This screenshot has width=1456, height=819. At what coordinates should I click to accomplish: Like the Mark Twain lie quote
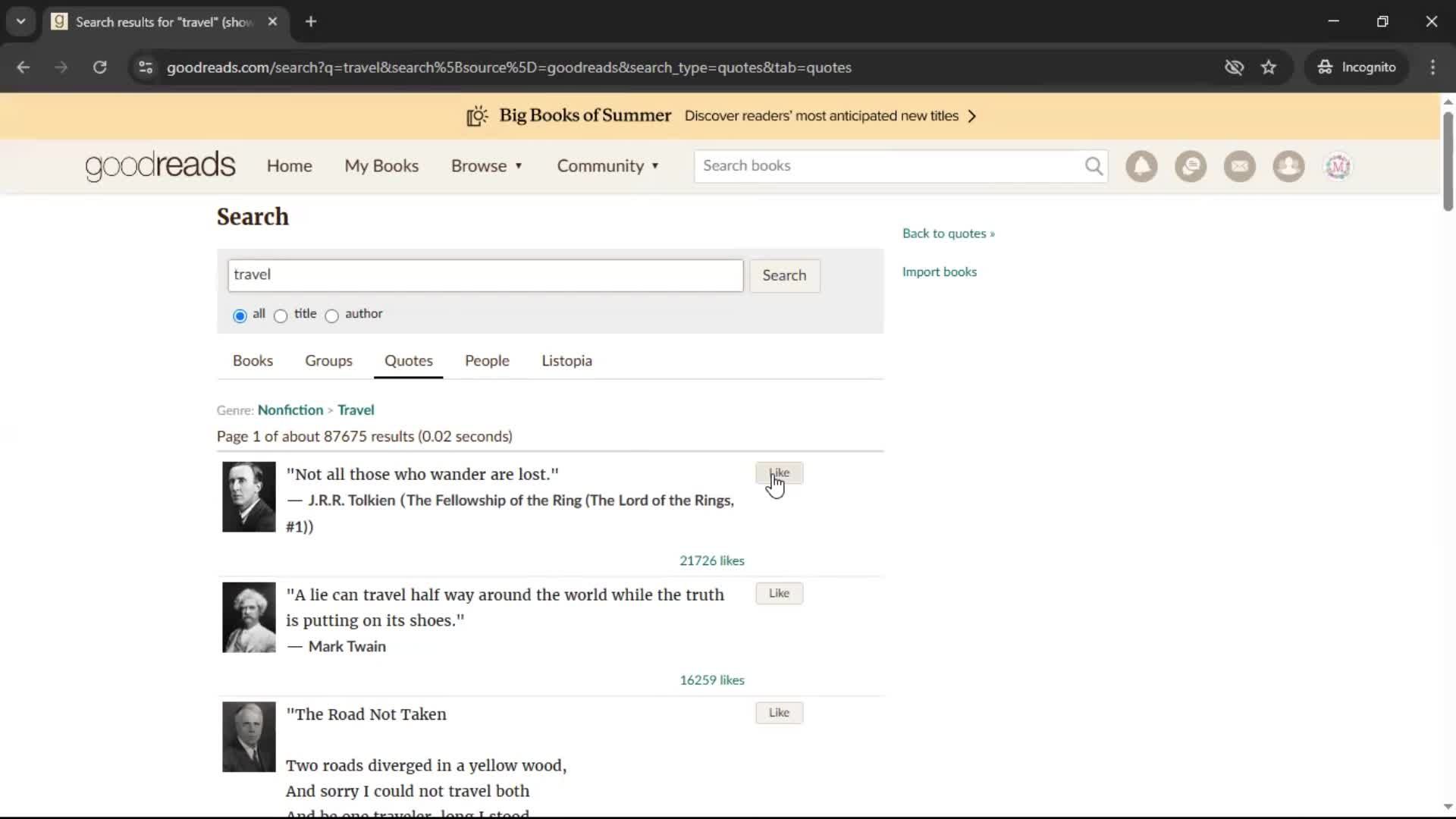point(779,593)
